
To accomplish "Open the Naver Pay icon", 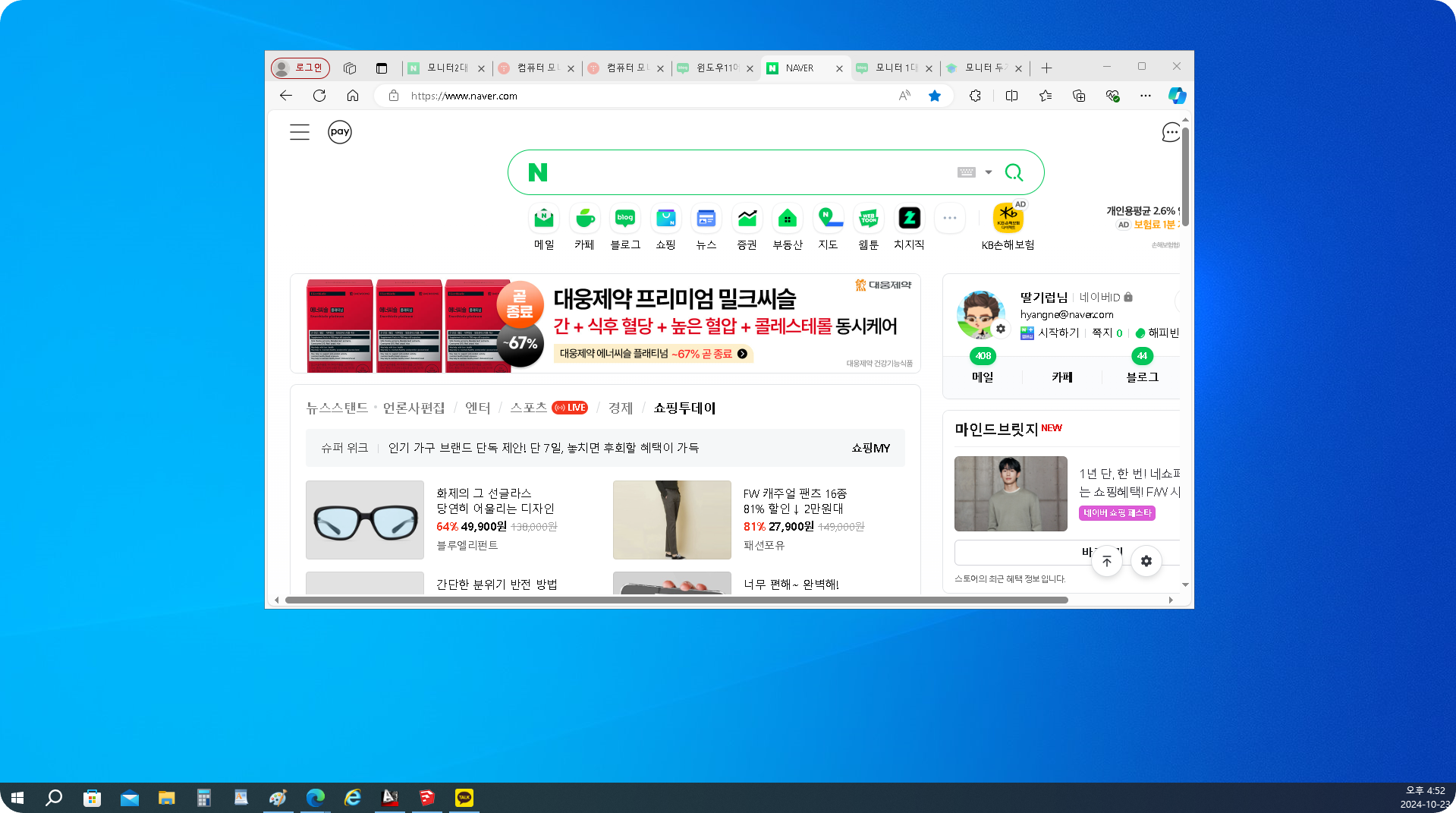I will pyautogui.click(x=340, y=132).
